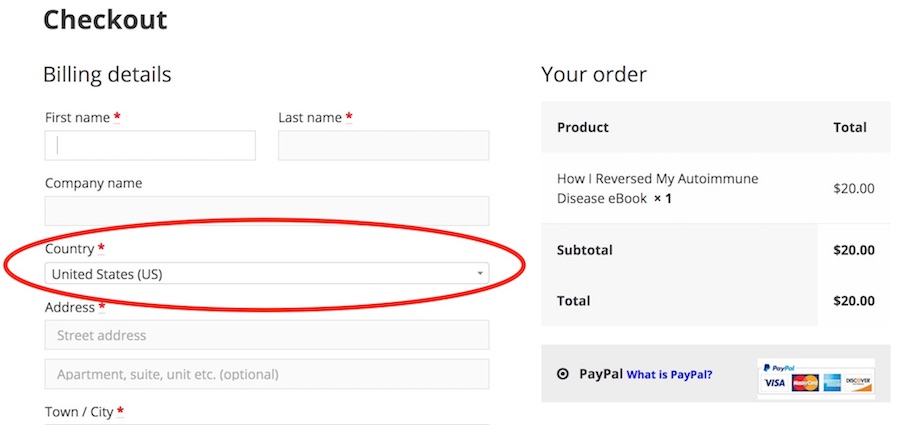This screenshot has width=900, height=425.
Task: Click the Company name text box
Action: coord(267,211)
